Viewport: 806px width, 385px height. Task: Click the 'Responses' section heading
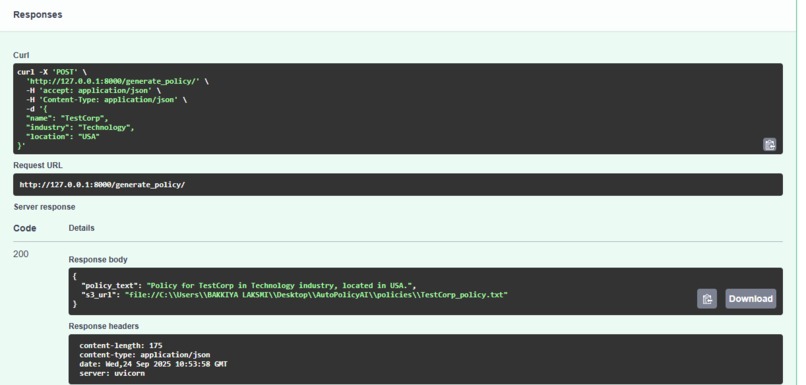(38, 15)
